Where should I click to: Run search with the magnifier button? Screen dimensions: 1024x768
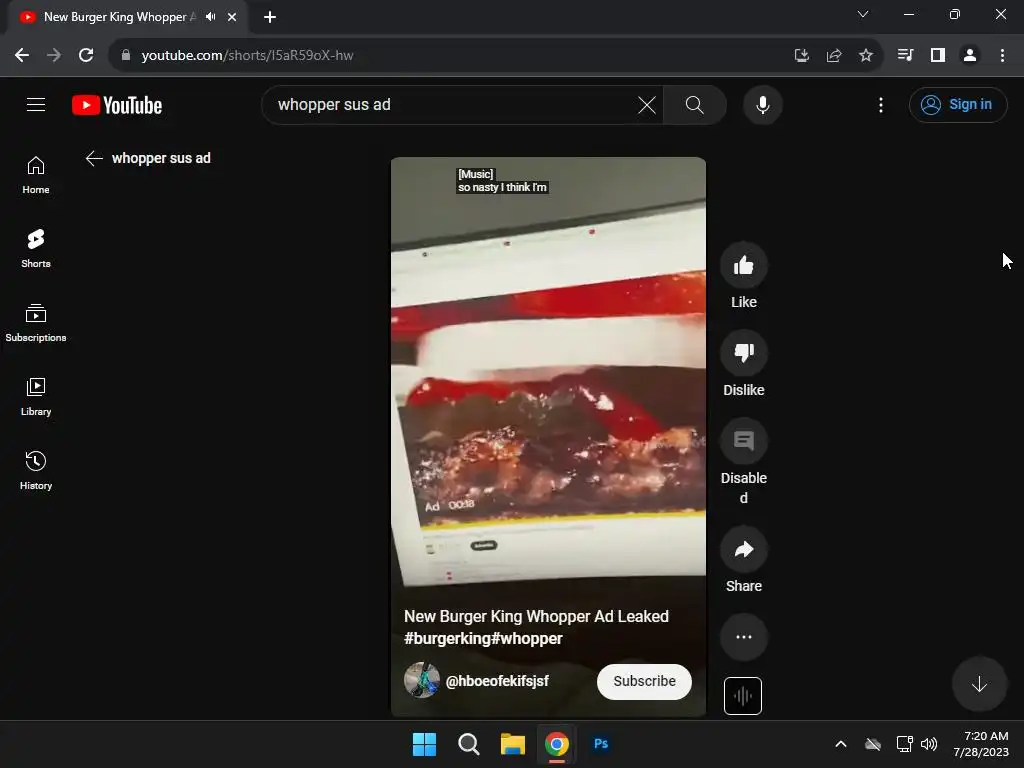(694, 104)
